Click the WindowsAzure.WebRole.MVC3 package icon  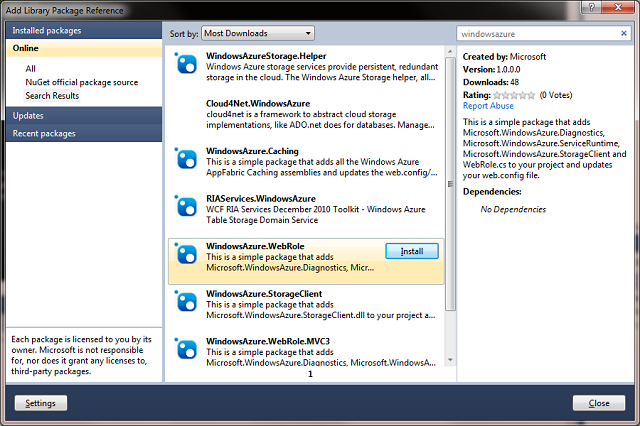pyautogui.click(x=186, y=348)
